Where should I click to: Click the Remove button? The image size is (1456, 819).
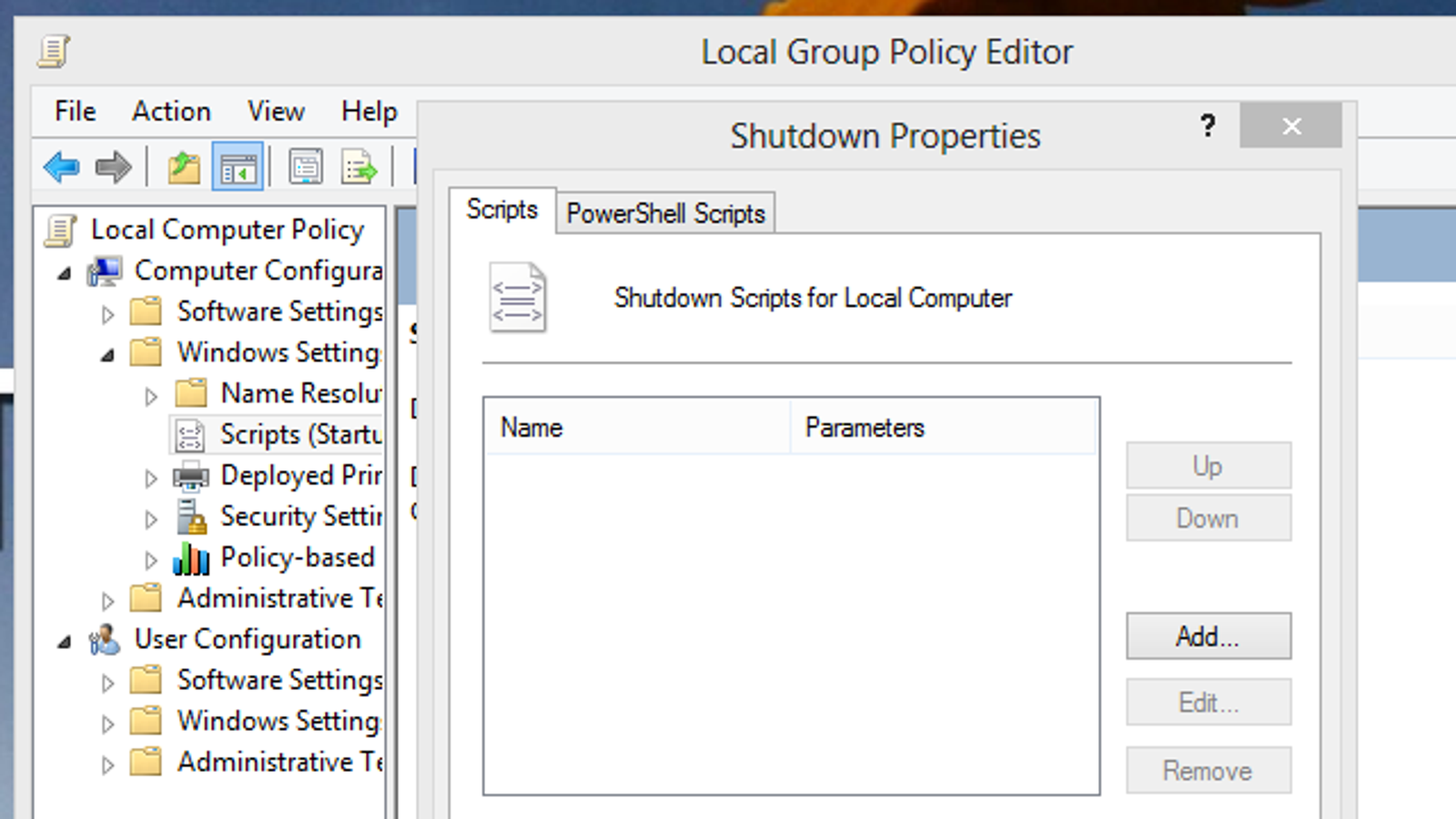1208,771
